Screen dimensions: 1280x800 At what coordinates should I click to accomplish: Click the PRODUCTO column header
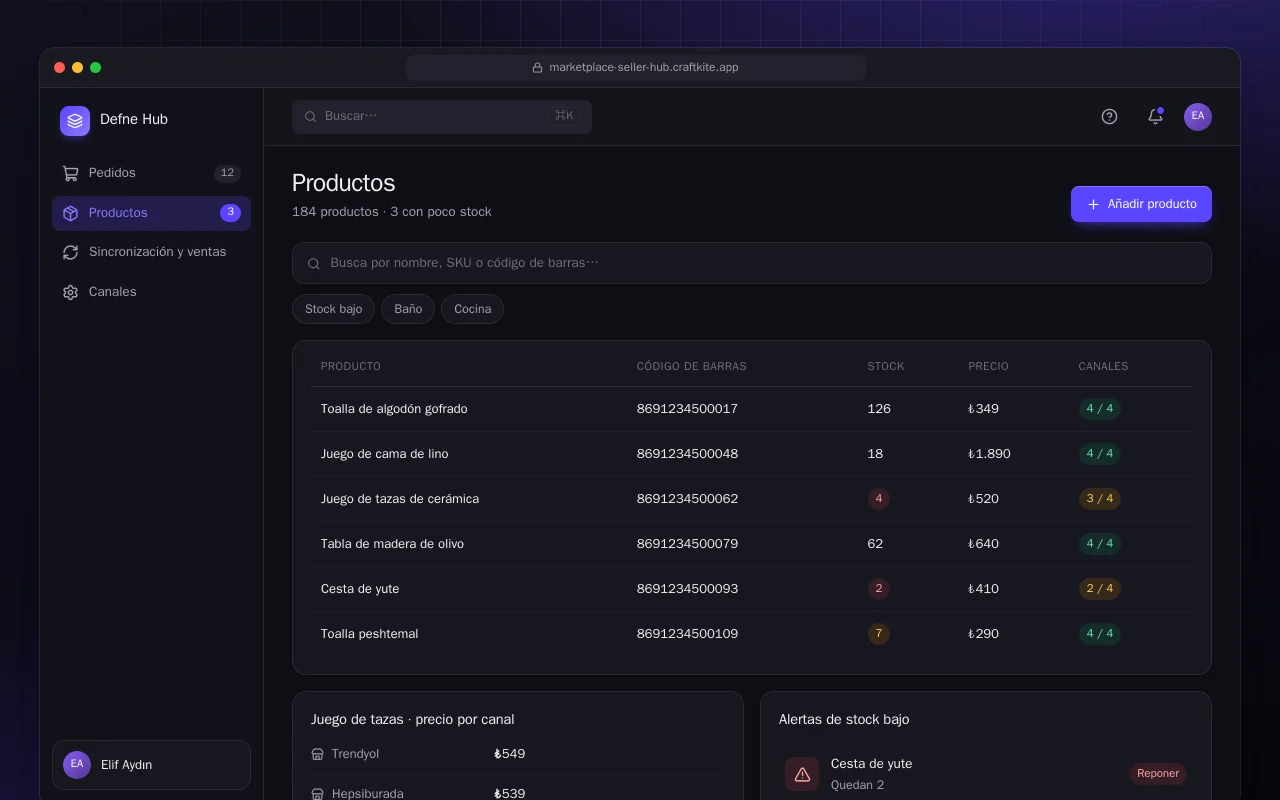click(351, 366)
